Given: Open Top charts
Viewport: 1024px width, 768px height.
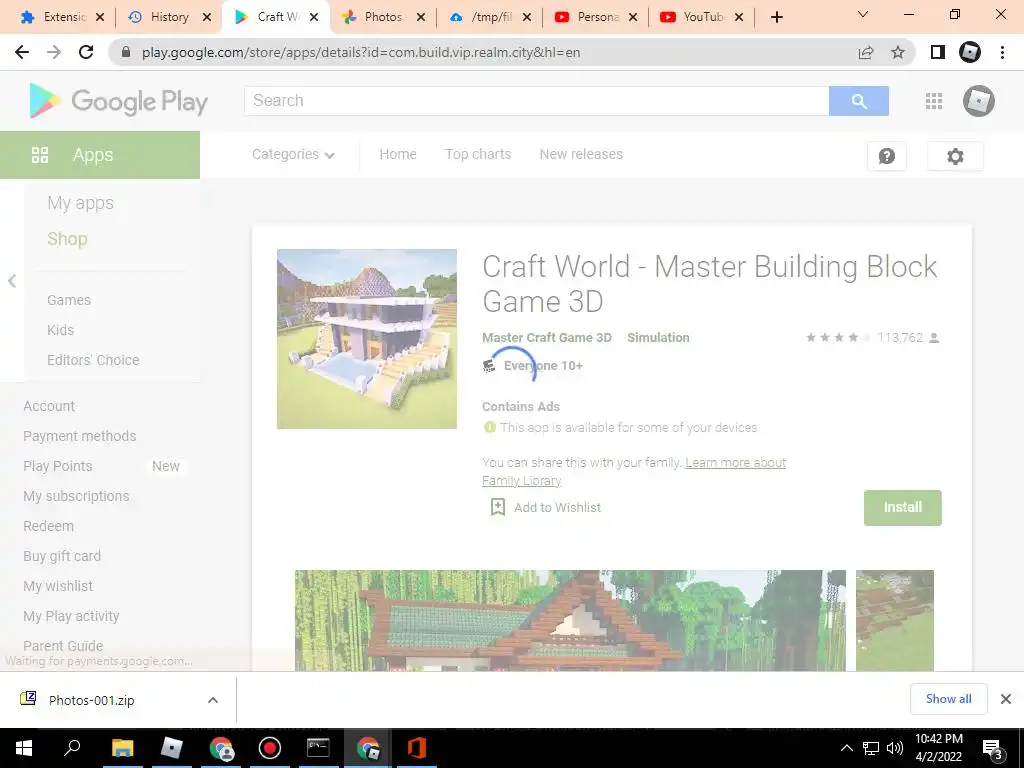Looking at the screenshot, I should [x=478, y=154].
